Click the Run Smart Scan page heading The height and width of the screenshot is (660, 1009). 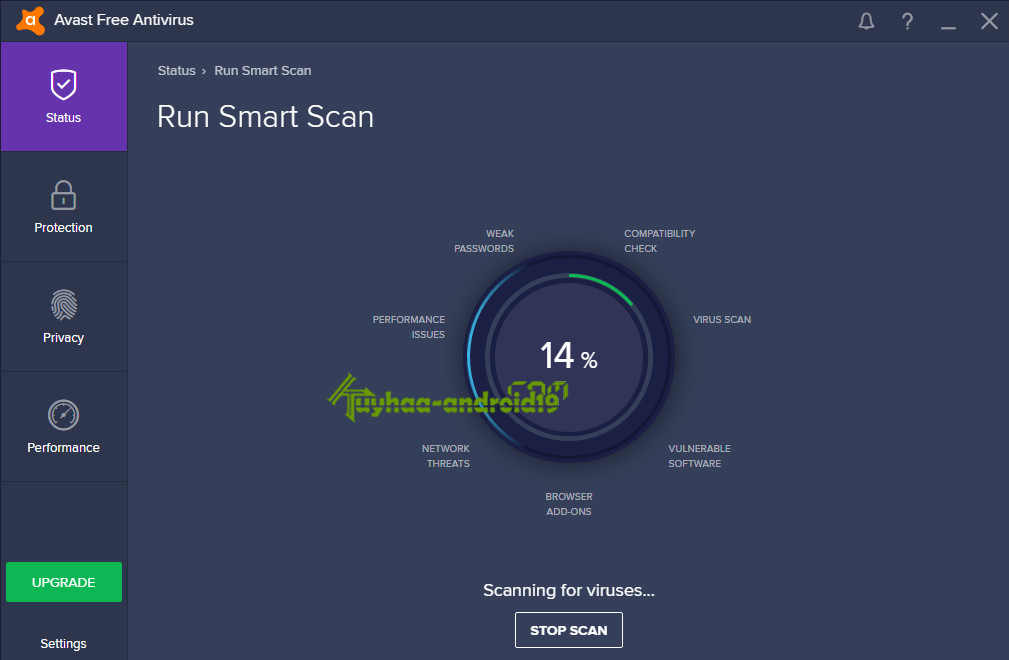pos(265,117)
